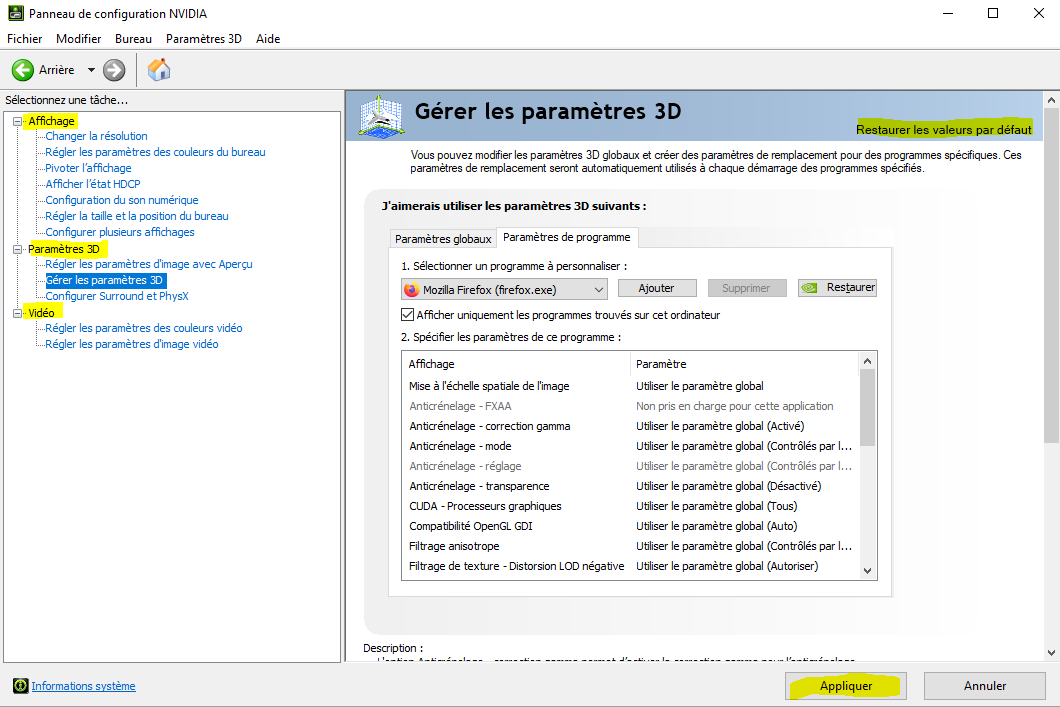This screenshot has width=1060, height=707.
Task: Click the Annuler button
Action: point(985,686)
